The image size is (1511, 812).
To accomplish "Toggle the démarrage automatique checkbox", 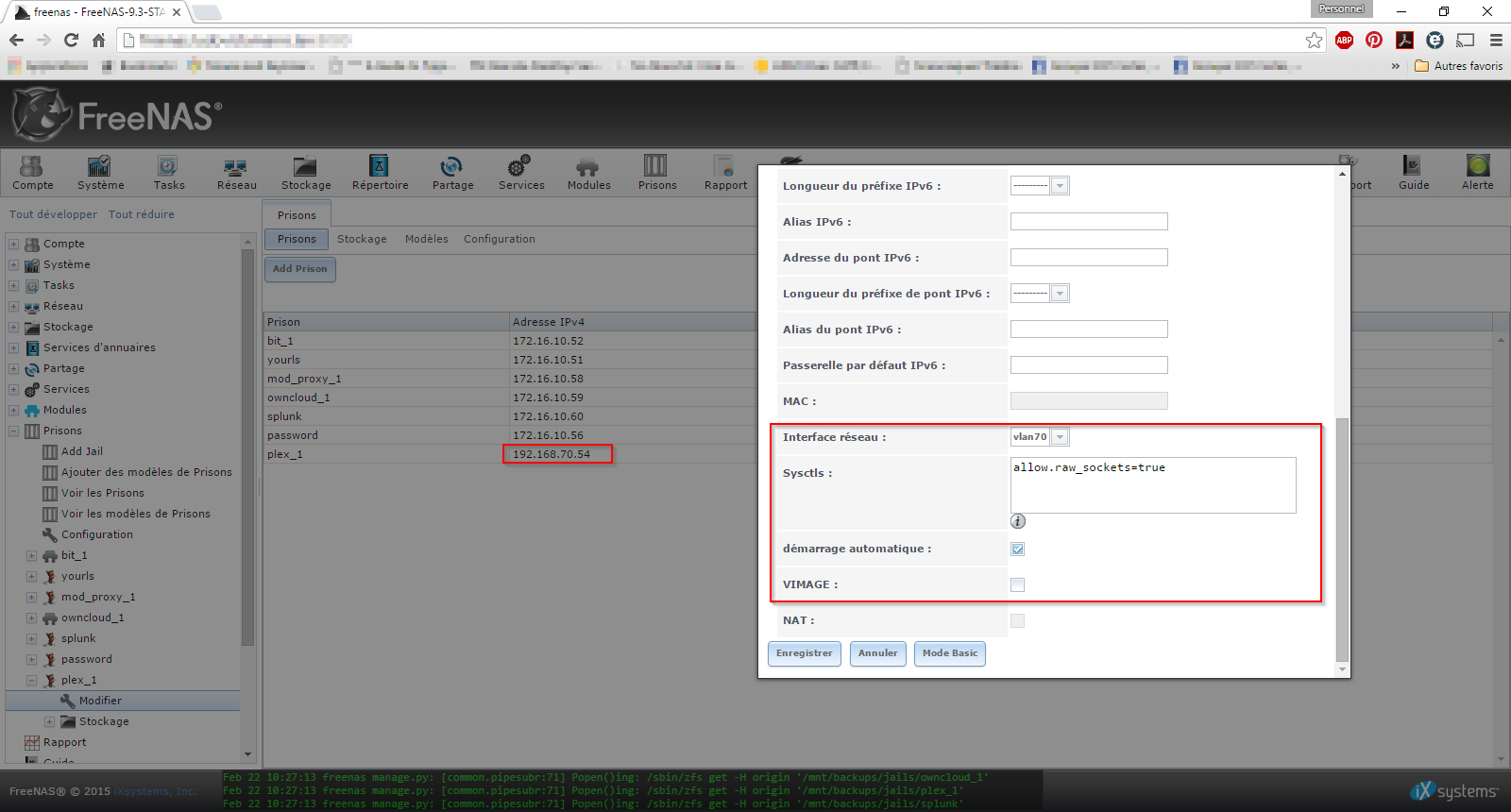I will pyautogui.click(x=1017, y=549).
